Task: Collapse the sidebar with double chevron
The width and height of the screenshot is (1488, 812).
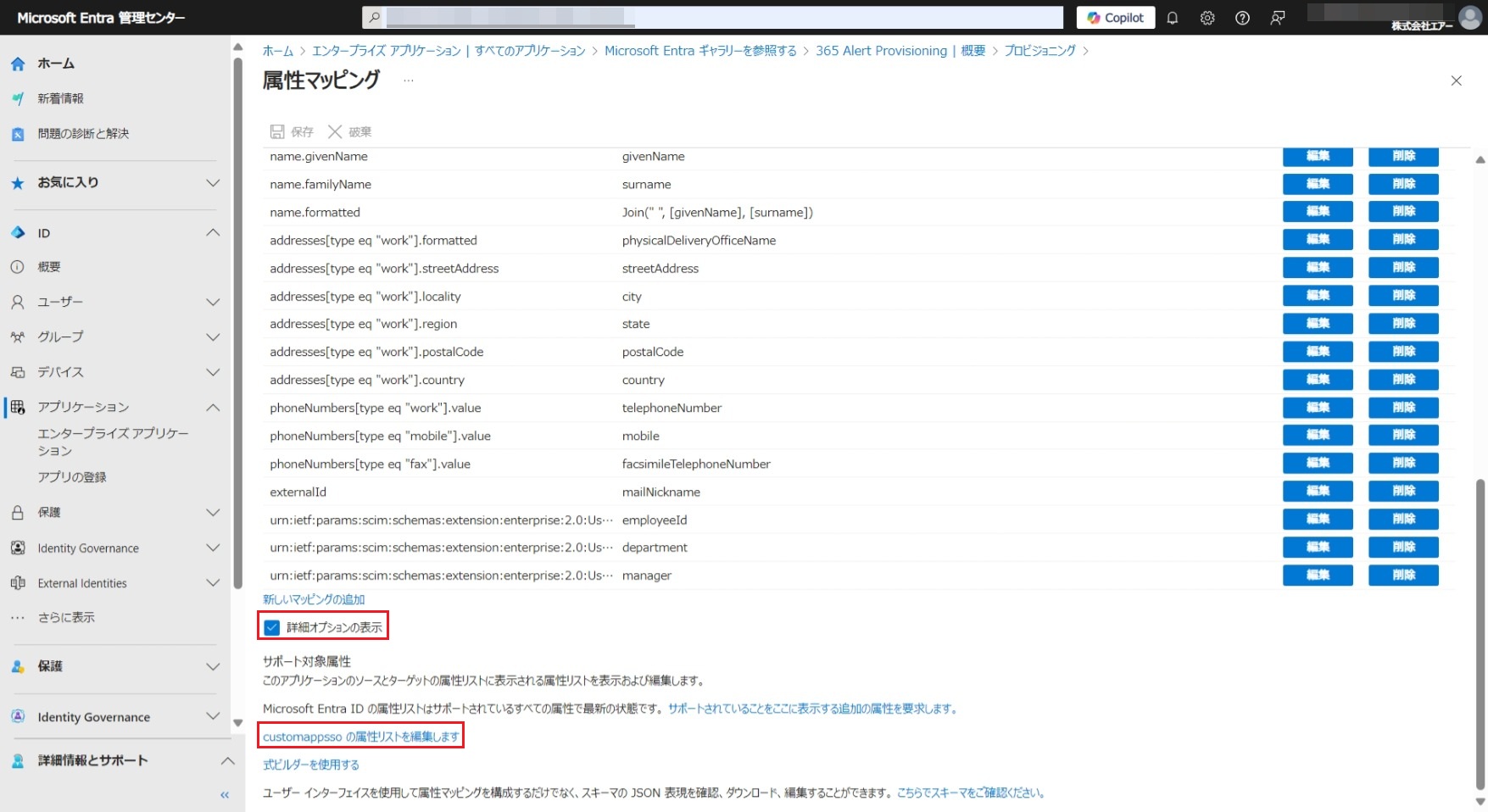Action: tap(225, 795)
